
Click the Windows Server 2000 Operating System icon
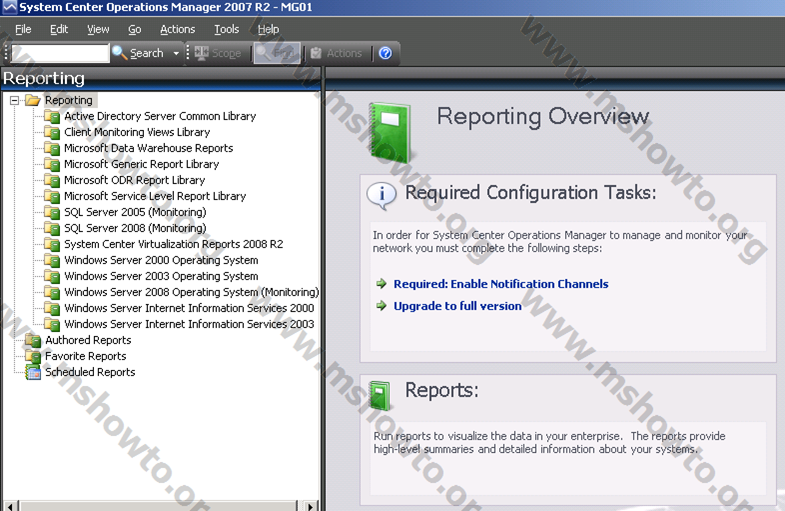pyautogui.click(x=52, y=261)
